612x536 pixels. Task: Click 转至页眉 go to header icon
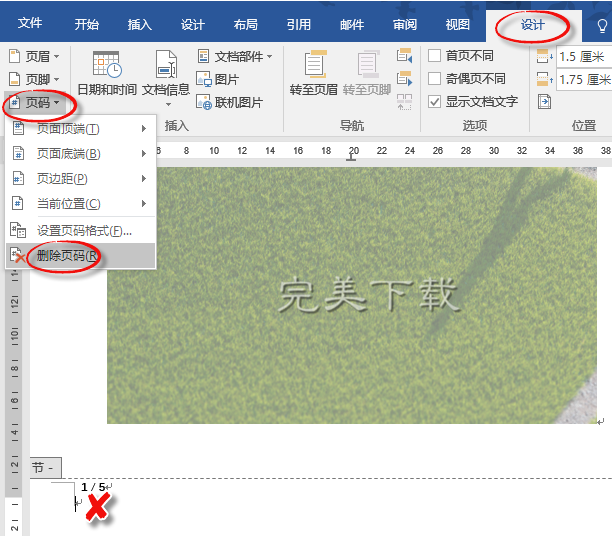coord(315,64)
